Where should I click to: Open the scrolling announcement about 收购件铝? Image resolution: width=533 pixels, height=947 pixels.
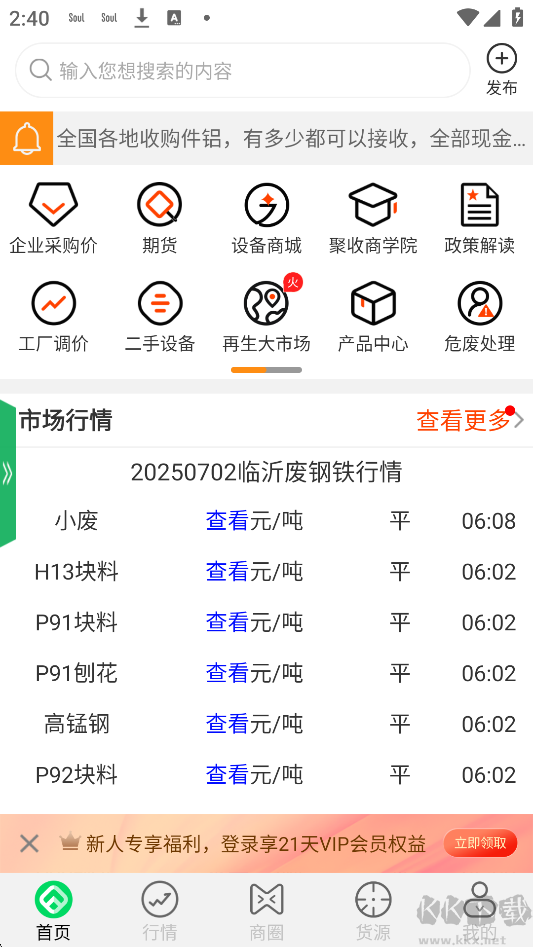(x=291, y=138)
